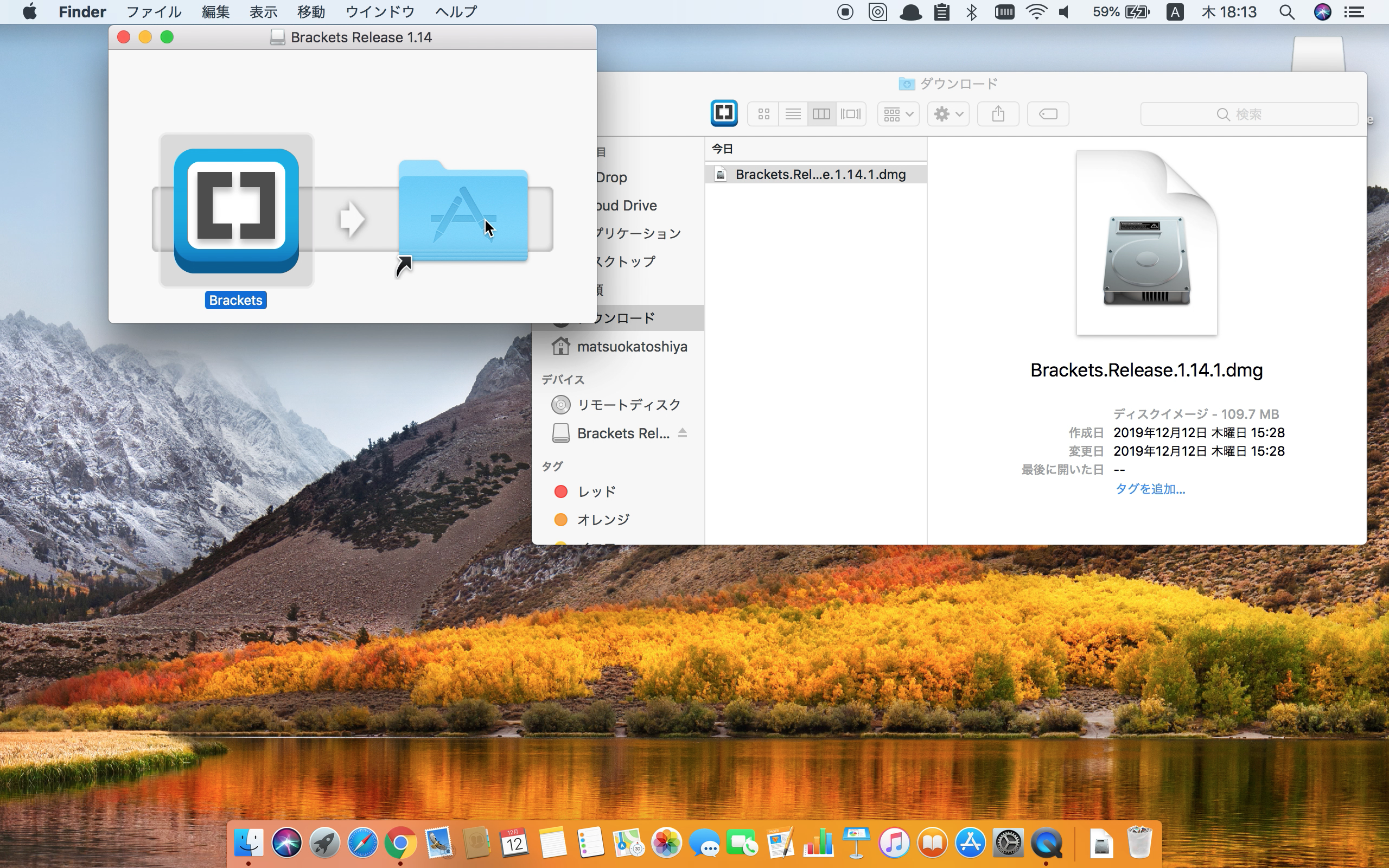Click Brackets icon in Downloads window toolbar

(724, 113)
